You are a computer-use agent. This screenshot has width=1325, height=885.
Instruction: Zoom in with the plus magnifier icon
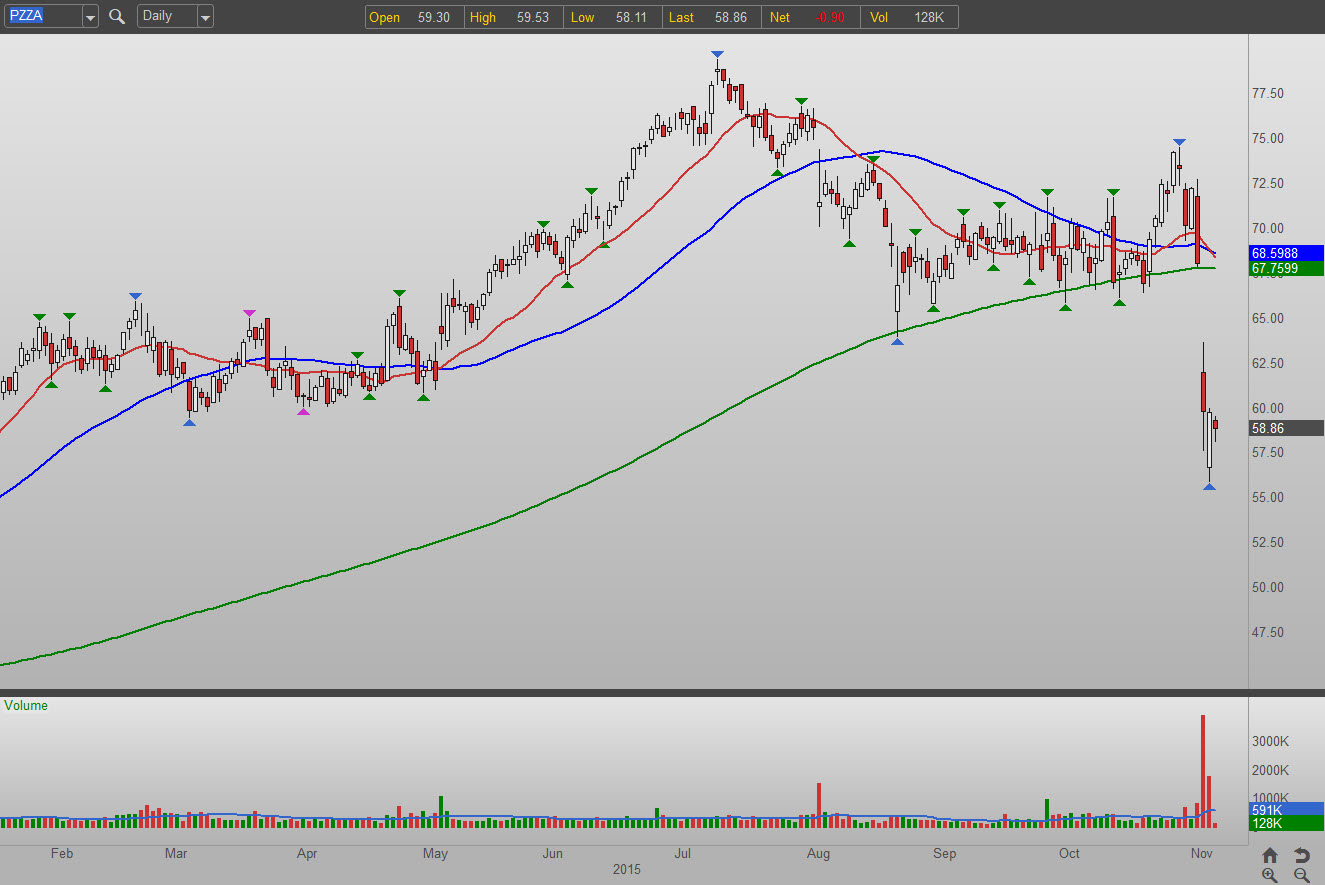pyautogui.click(x=1270, y=875)
